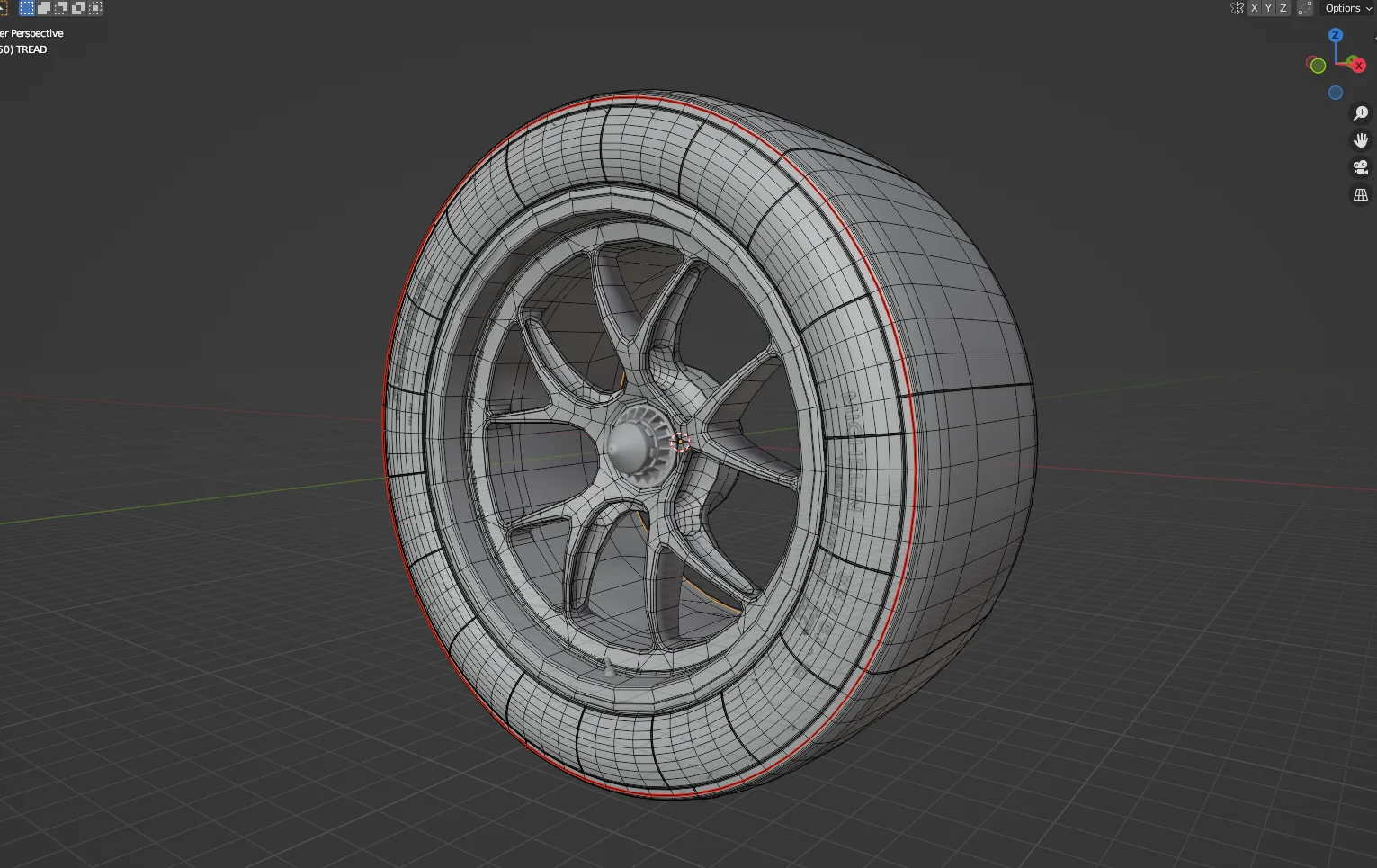Click the Z axis on the navigation gizmo
Image resolution: width=1377 pixels, height=868 pixels.
pyautogui.click(x=1335, y=35)
